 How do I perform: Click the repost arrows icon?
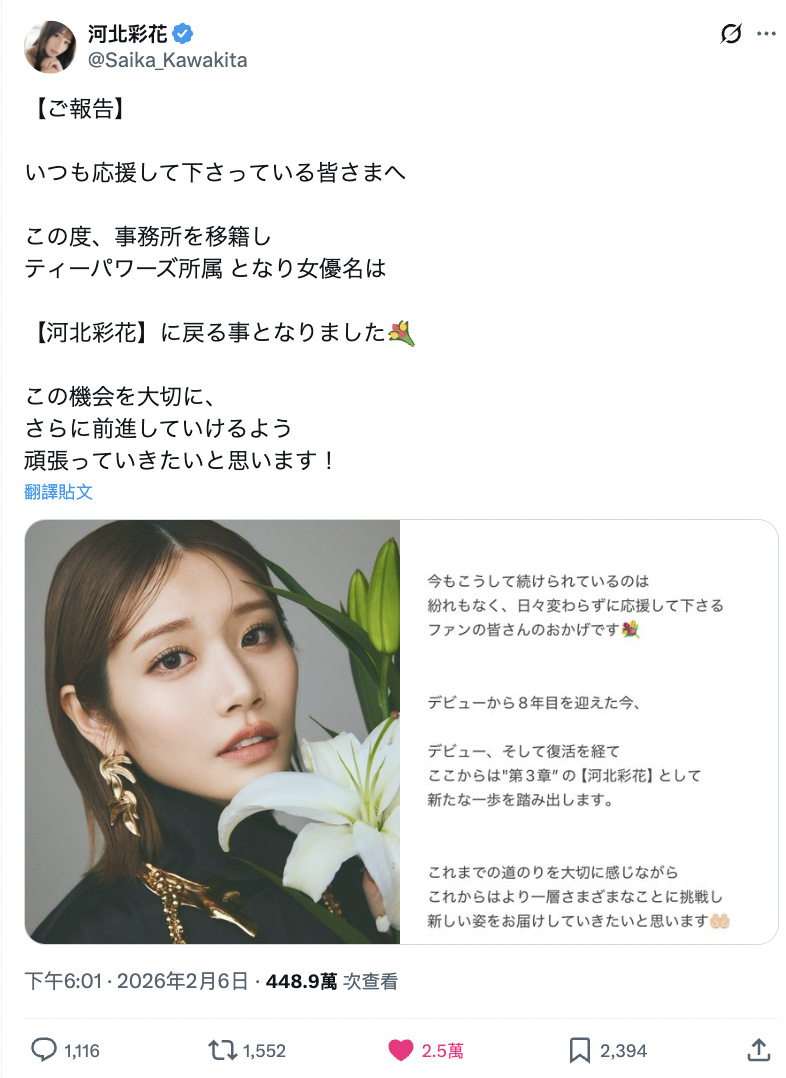click(222, 1050)
